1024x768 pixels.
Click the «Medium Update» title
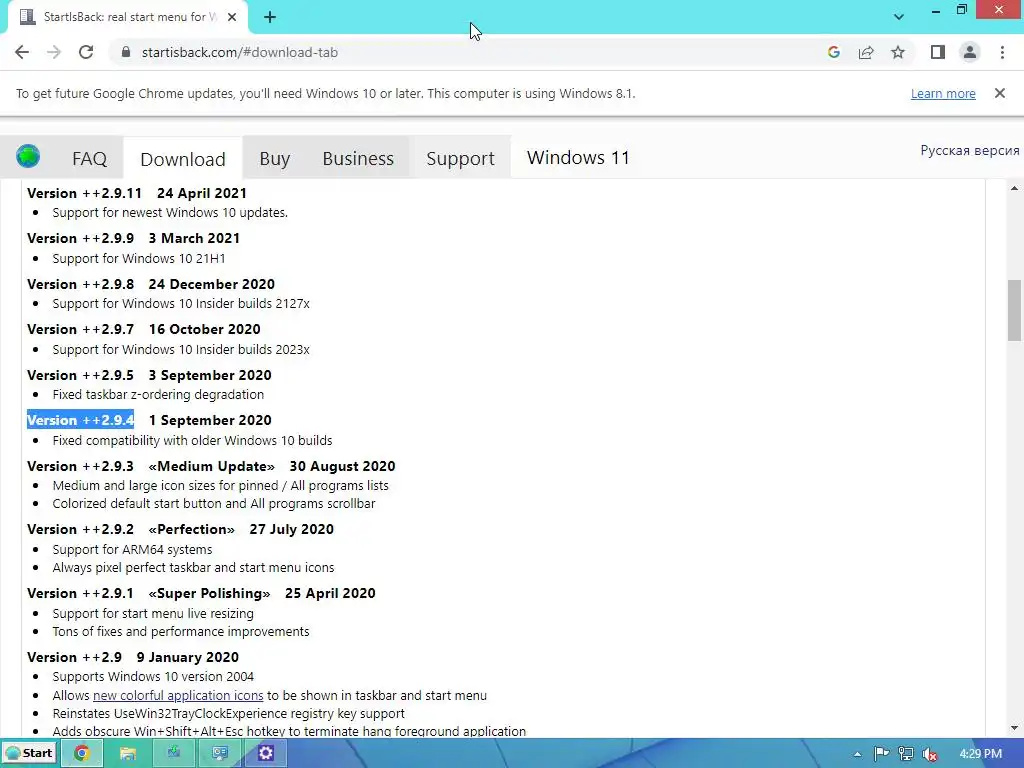point(212,466)
